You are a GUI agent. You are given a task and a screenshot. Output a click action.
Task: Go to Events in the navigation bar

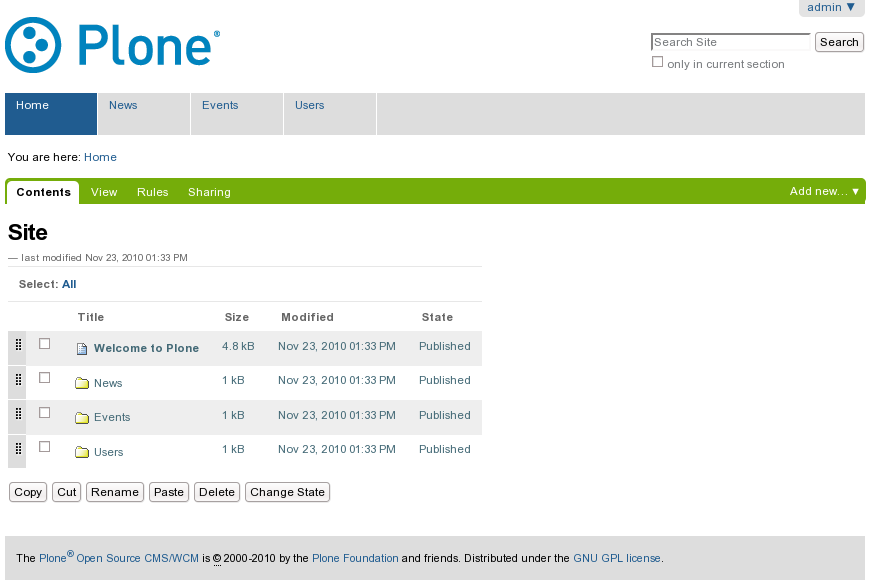pos(220,105)
